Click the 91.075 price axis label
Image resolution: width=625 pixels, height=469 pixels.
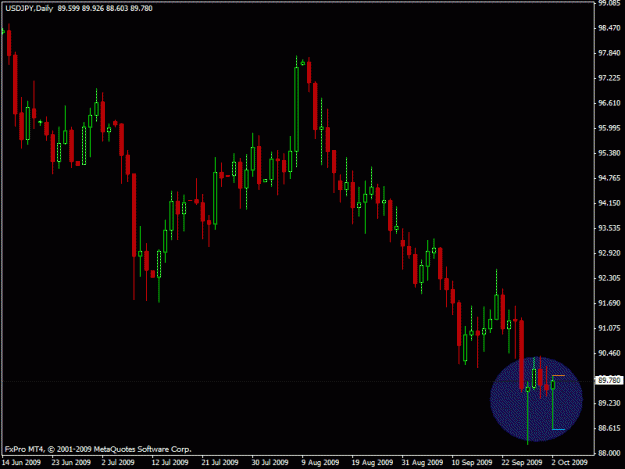click(x=609, y=328)
